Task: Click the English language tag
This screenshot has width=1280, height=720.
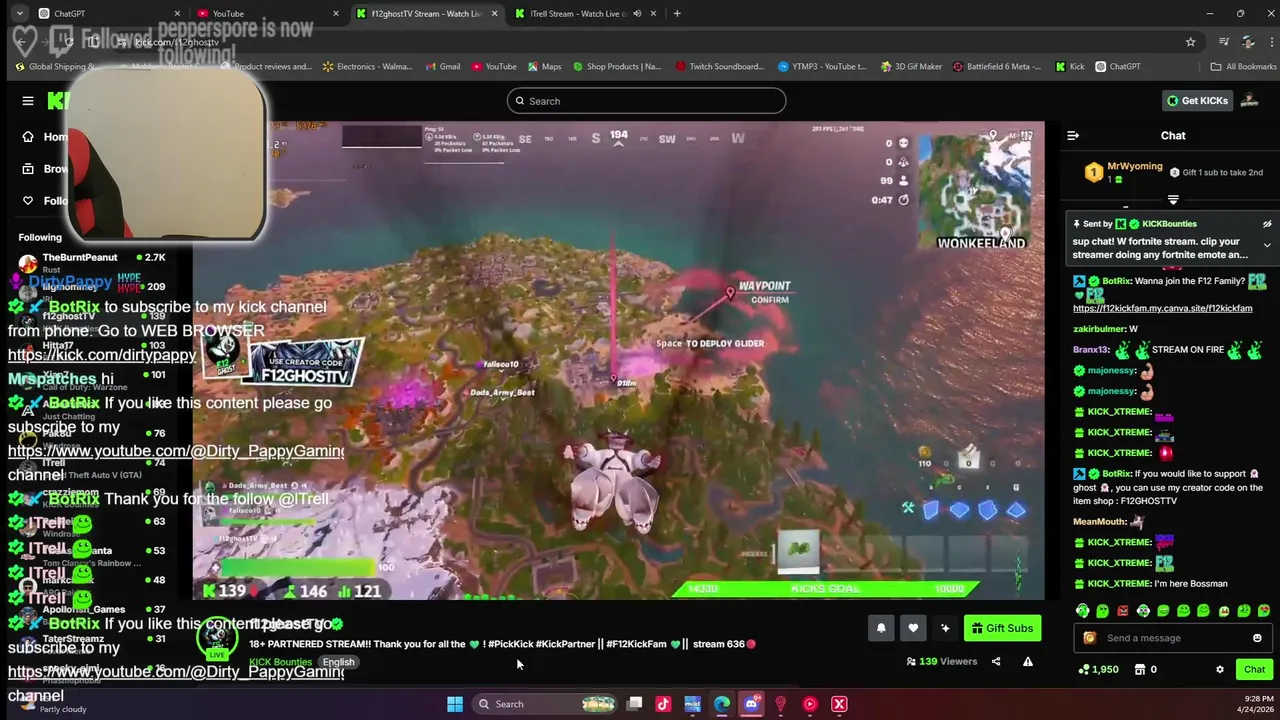Action: (x=338, y=662)
